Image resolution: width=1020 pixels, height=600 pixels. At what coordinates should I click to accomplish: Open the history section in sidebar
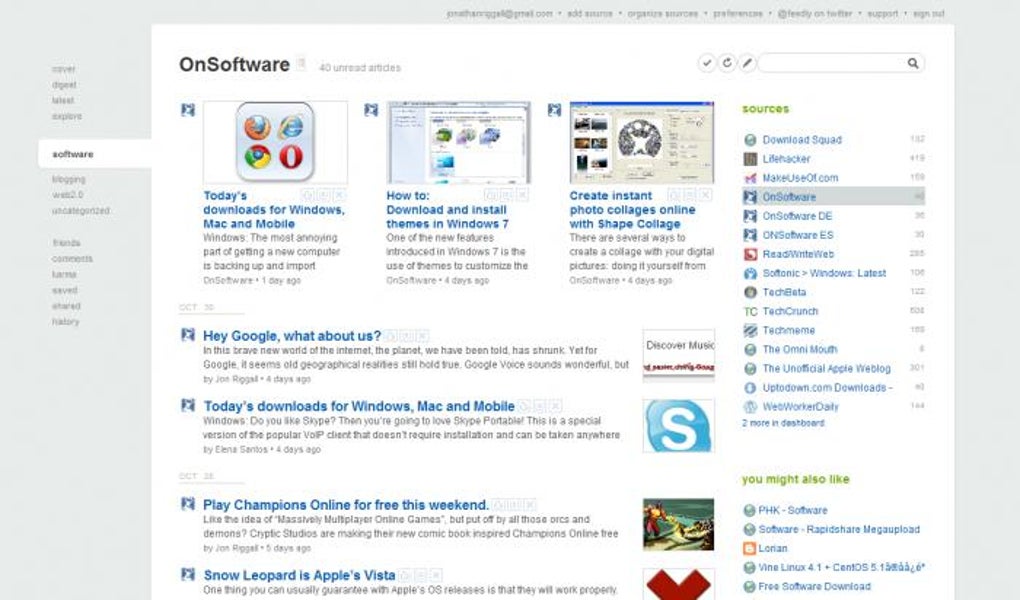pyautogui.click(x=66, y=321)
